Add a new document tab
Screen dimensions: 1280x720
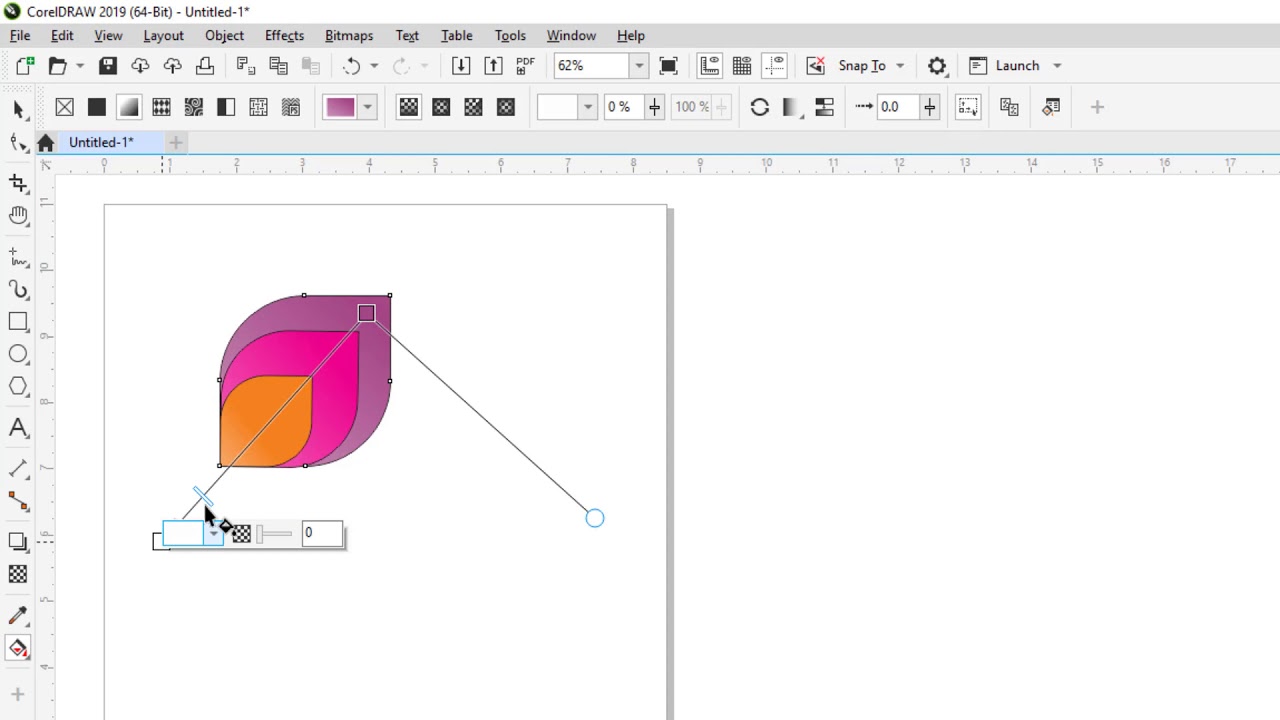176,142
